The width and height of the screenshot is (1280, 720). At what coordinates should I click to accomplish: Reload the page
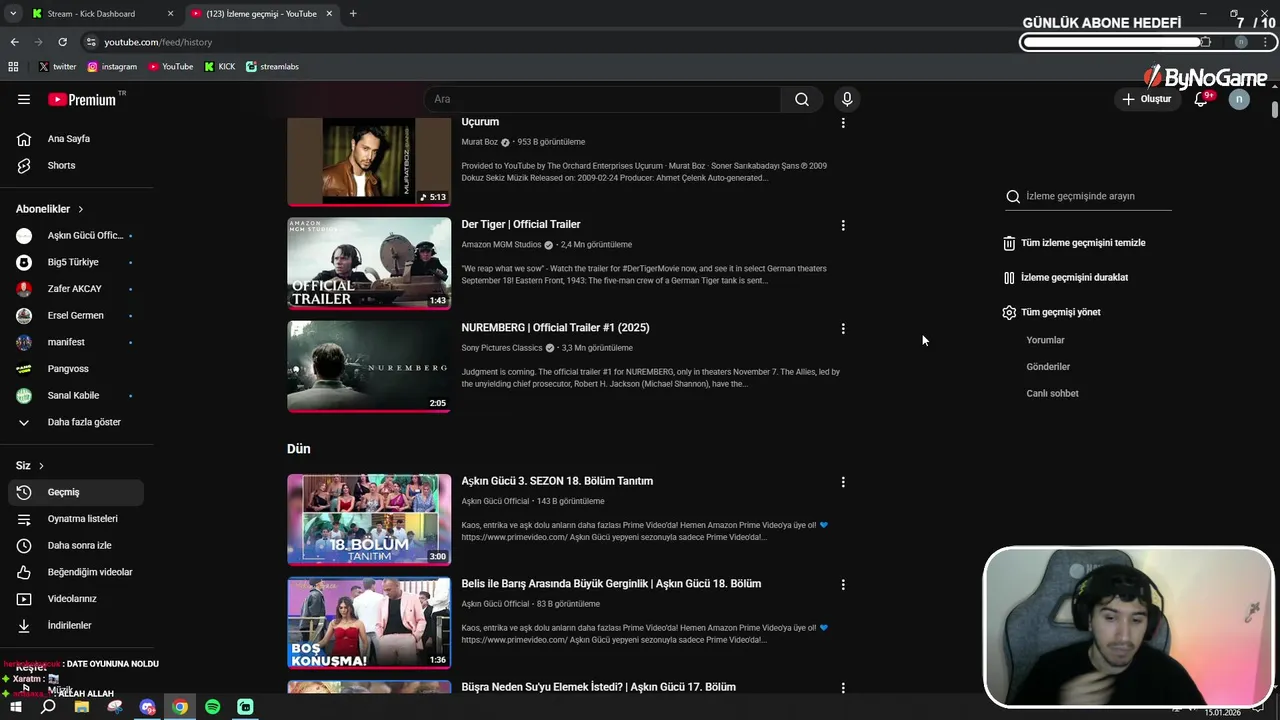coord(62,42)
